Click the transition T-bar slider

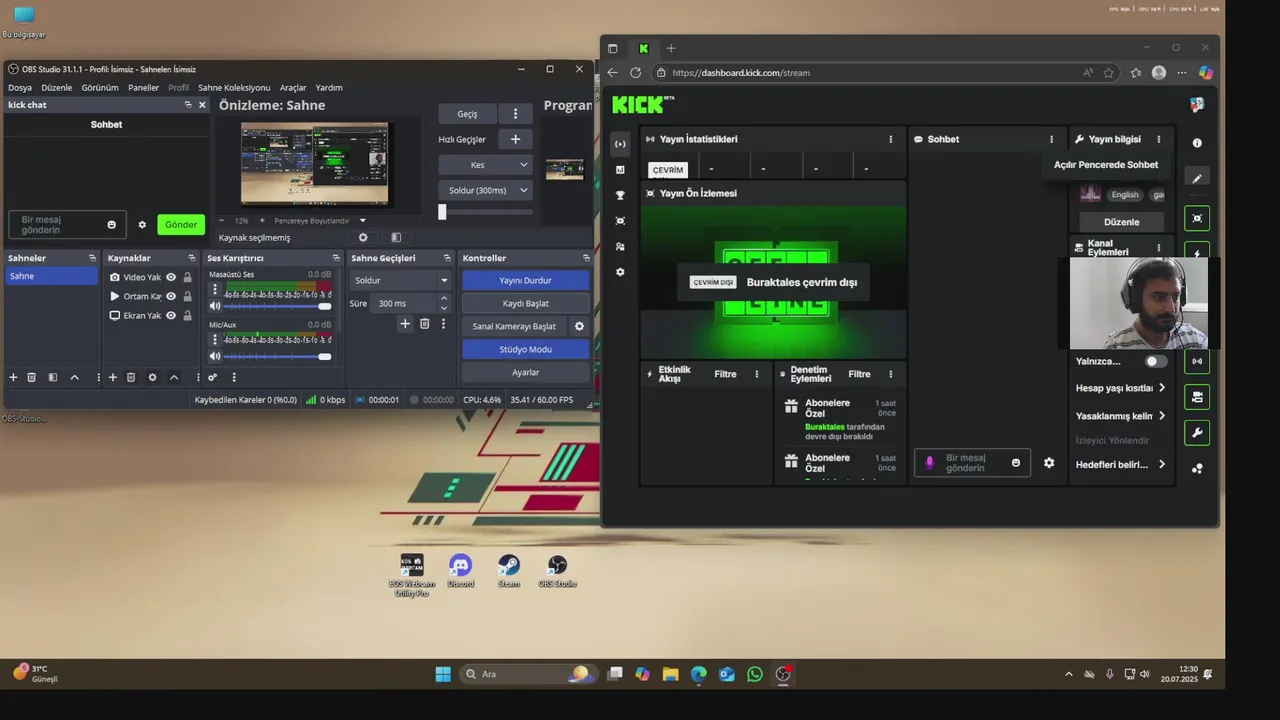(x=485, y=212)
